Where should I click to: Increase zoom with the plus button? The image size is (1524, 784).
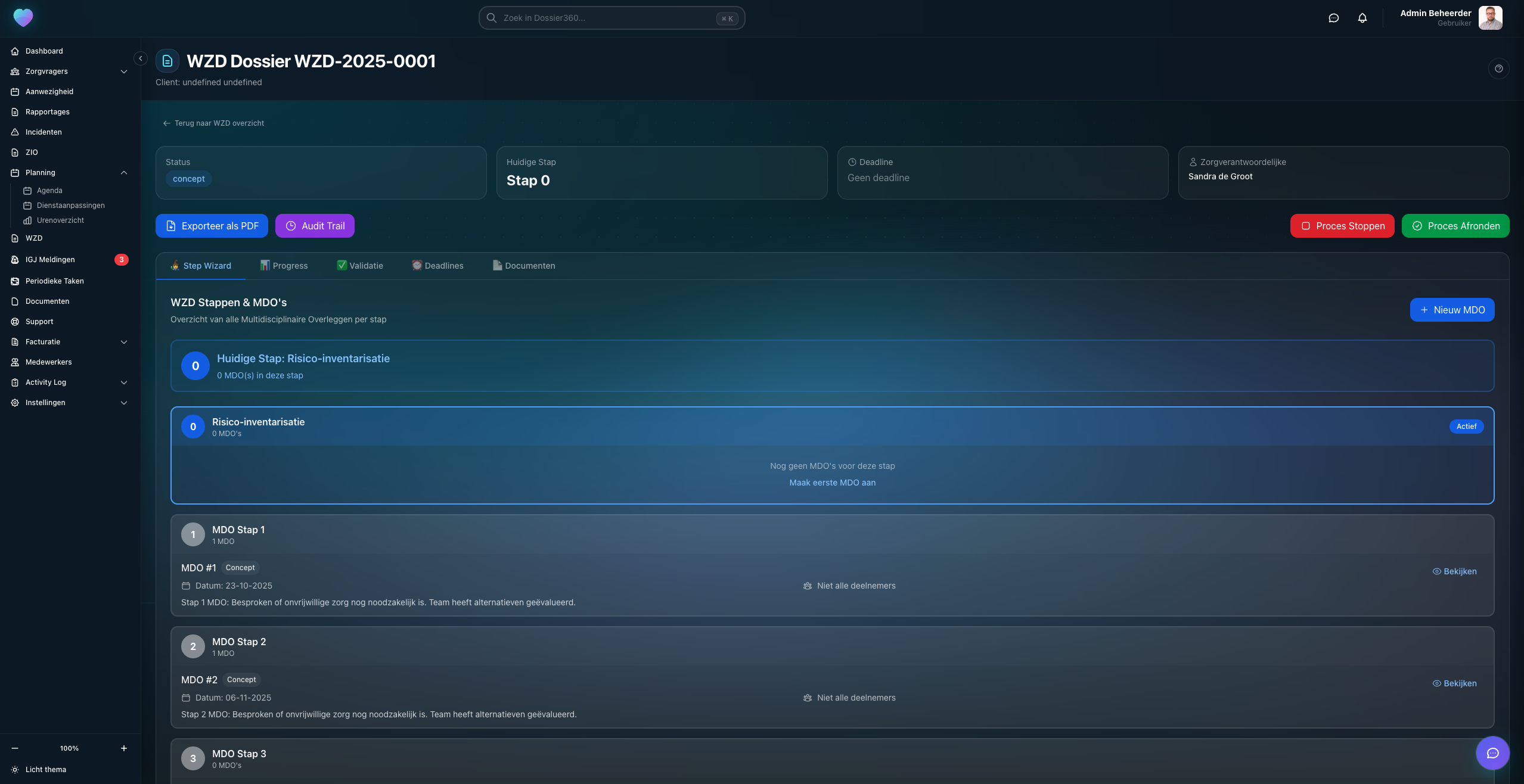point(124,748)
